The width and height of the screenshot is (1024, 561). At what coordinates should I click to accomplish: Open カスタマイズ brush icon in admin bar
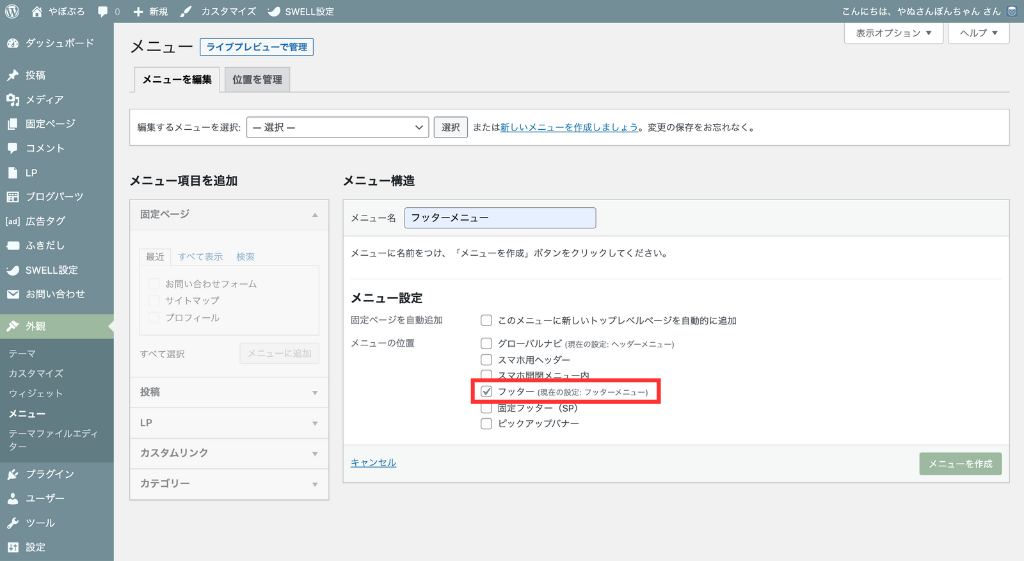(x=185, y=11)
